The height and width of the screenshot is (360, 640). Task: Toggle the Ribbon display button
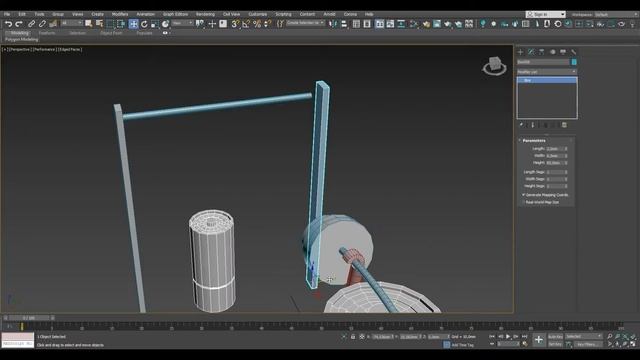pos(379,24)
